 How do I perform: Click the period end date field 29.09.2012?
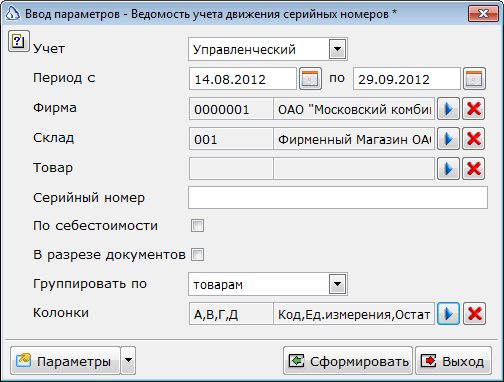407,79
